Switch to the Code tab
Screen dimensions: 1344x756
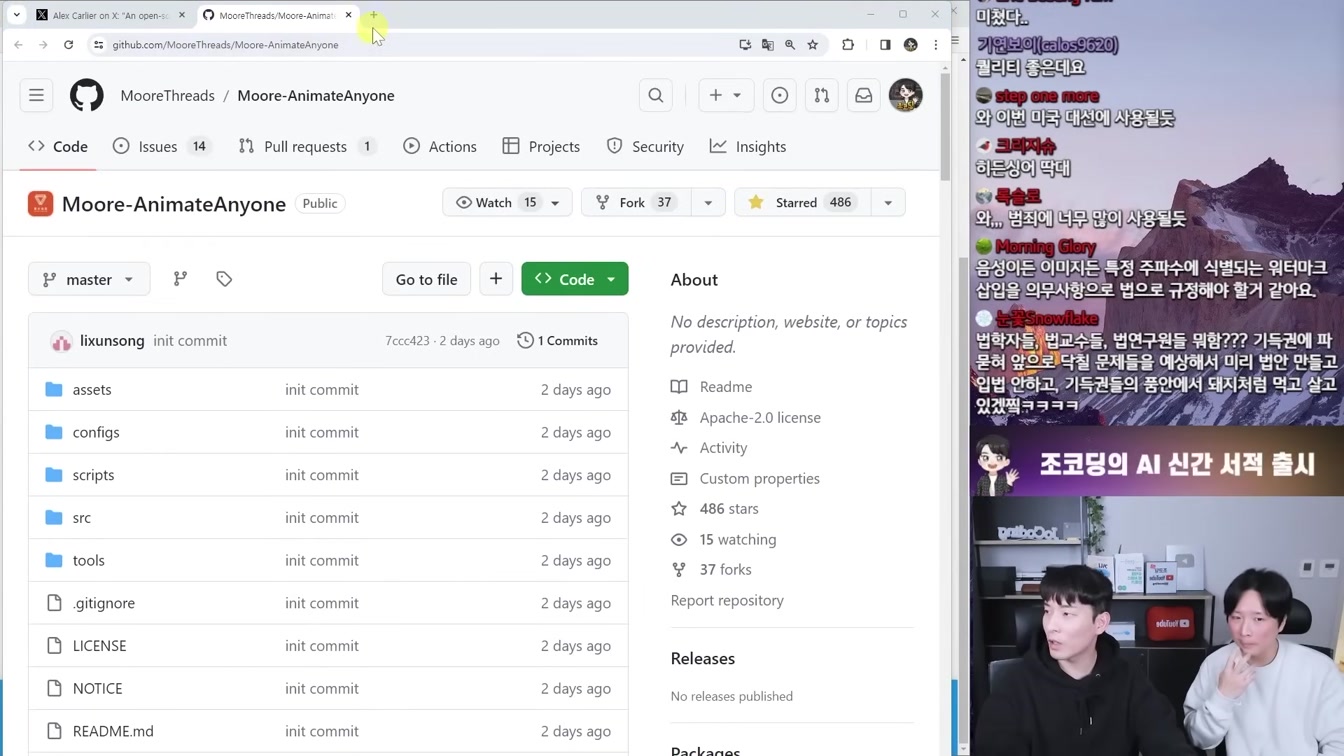point(58,147)
